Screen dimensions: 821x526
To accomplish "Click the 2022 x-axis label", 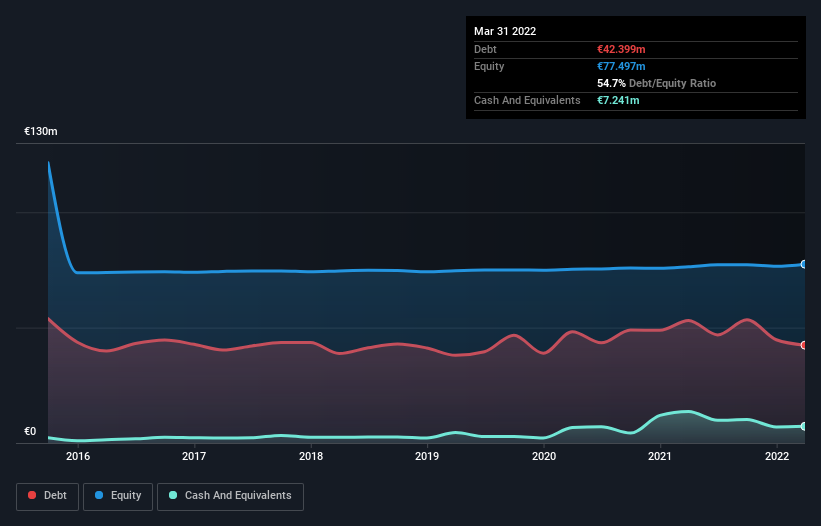I will tap(777, 456).
